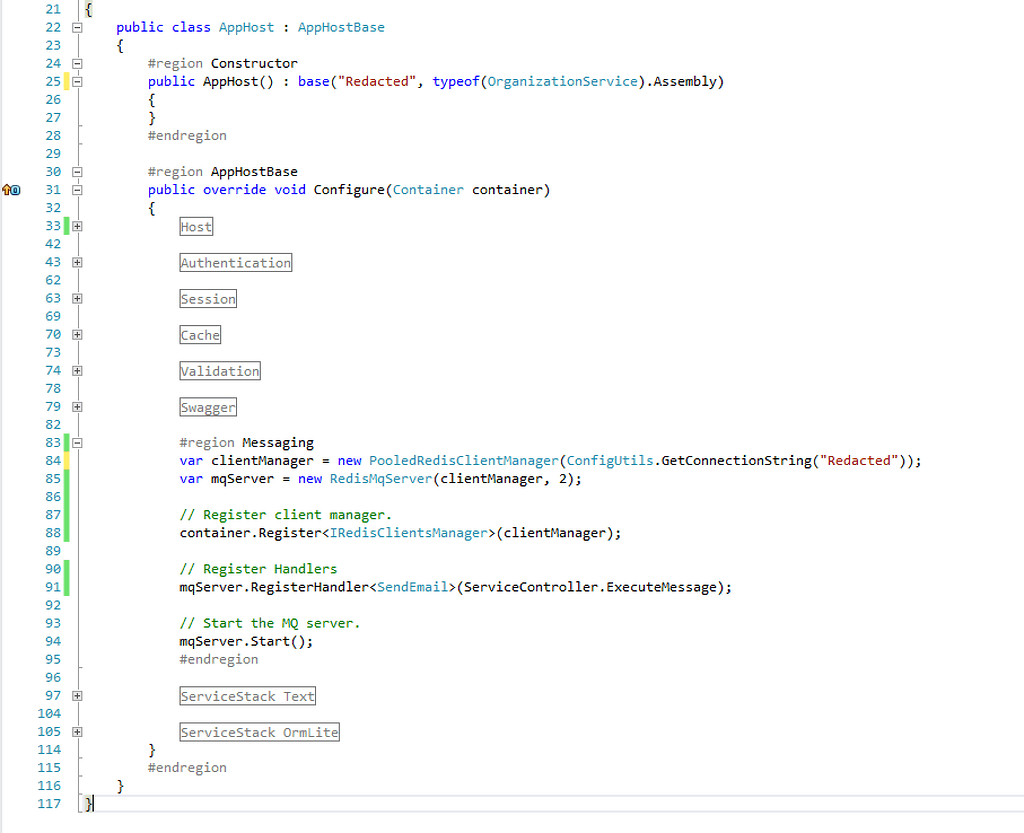Collapse the AppHostBase region
The image size is (1024, 833).
pos(77,171)
